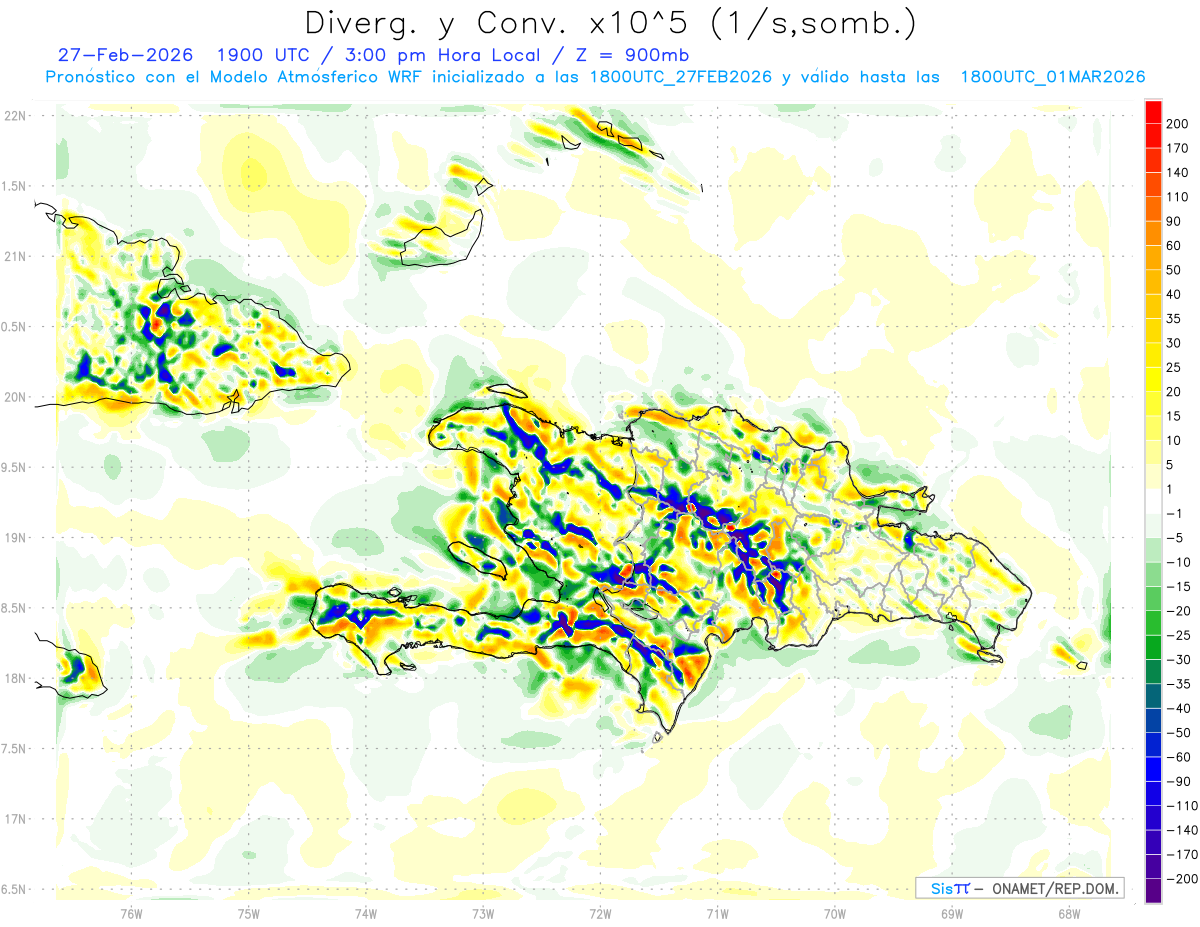Select the '72W' longitude label
The width and height of the screenshot is (1200, 927).
click(600, 914)
